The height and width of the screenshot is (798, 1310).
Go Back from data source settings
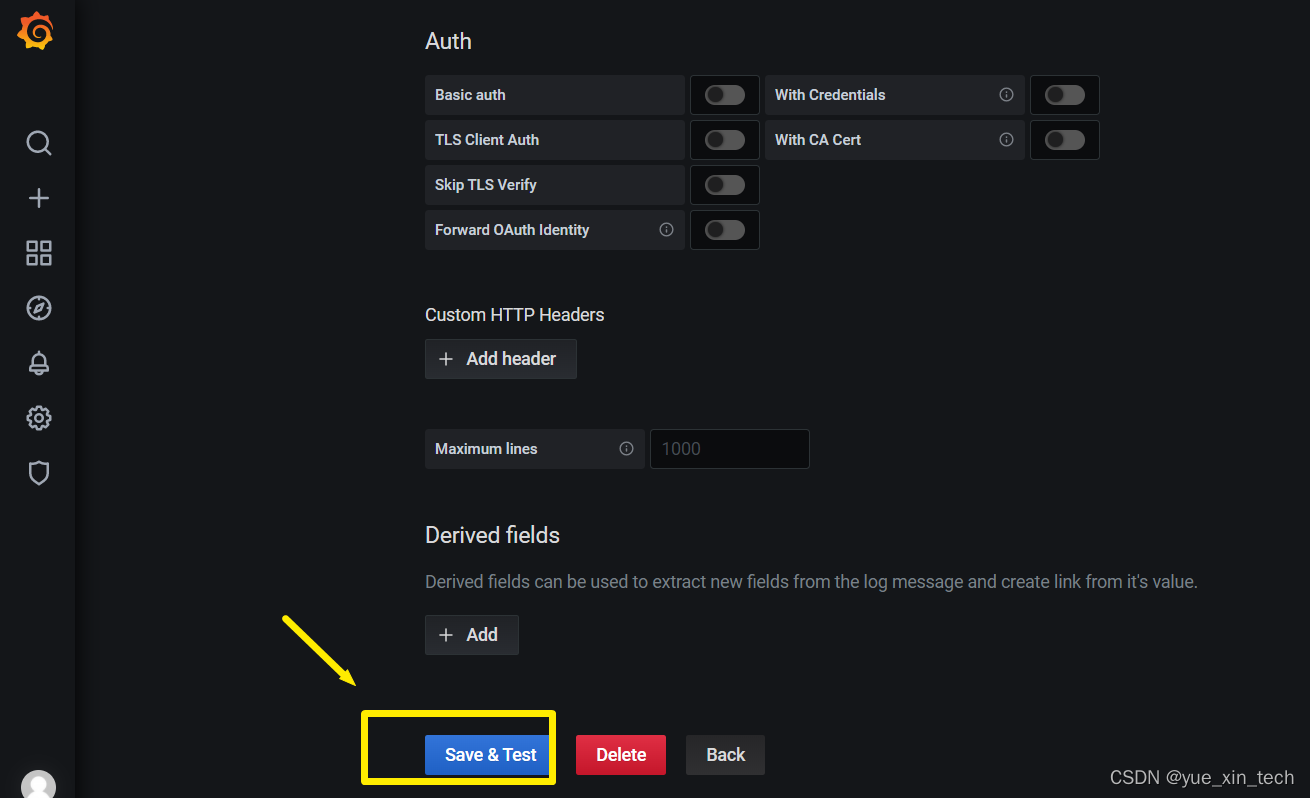[x=725, y=755]
